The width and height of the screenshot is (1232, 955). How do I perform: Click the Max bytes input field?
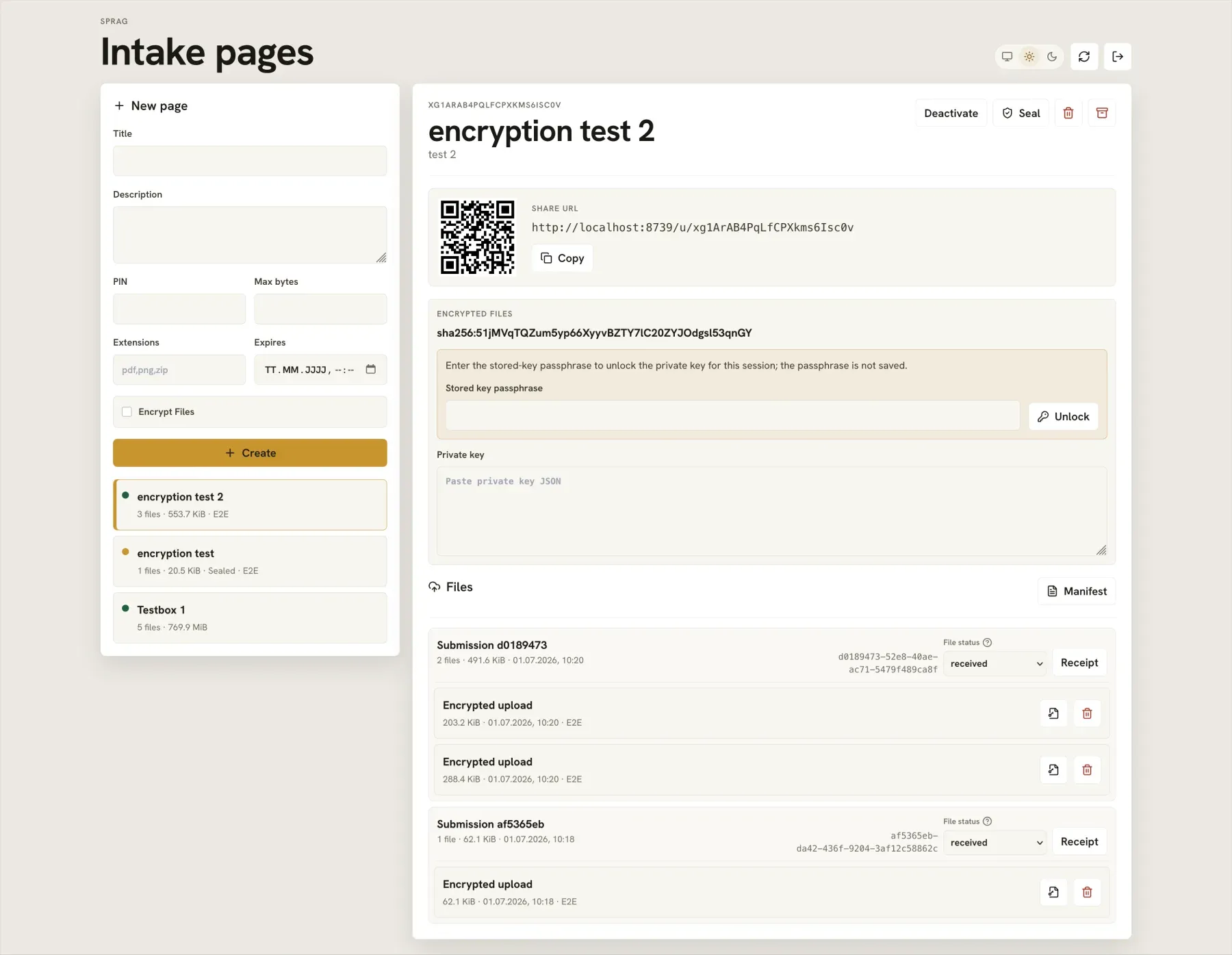click(320, 309)
